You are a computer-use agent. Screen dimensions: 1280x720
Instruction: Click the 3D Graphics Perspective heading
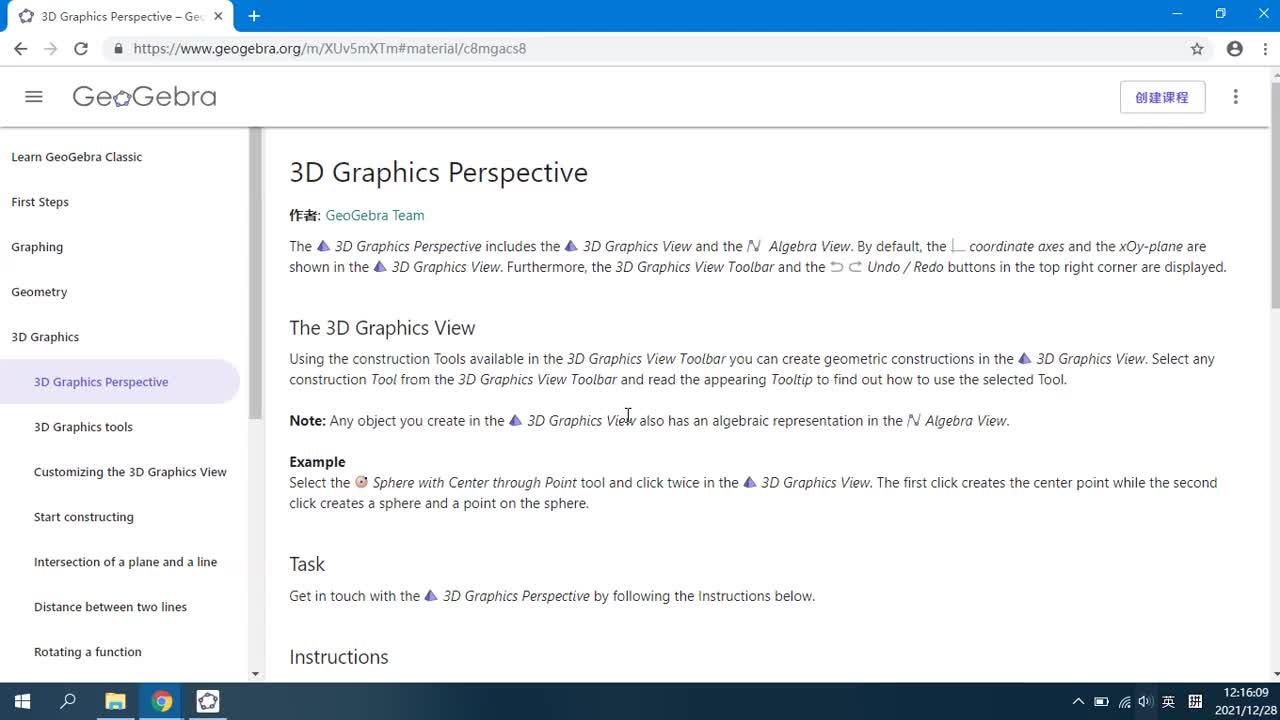(438, 172)
